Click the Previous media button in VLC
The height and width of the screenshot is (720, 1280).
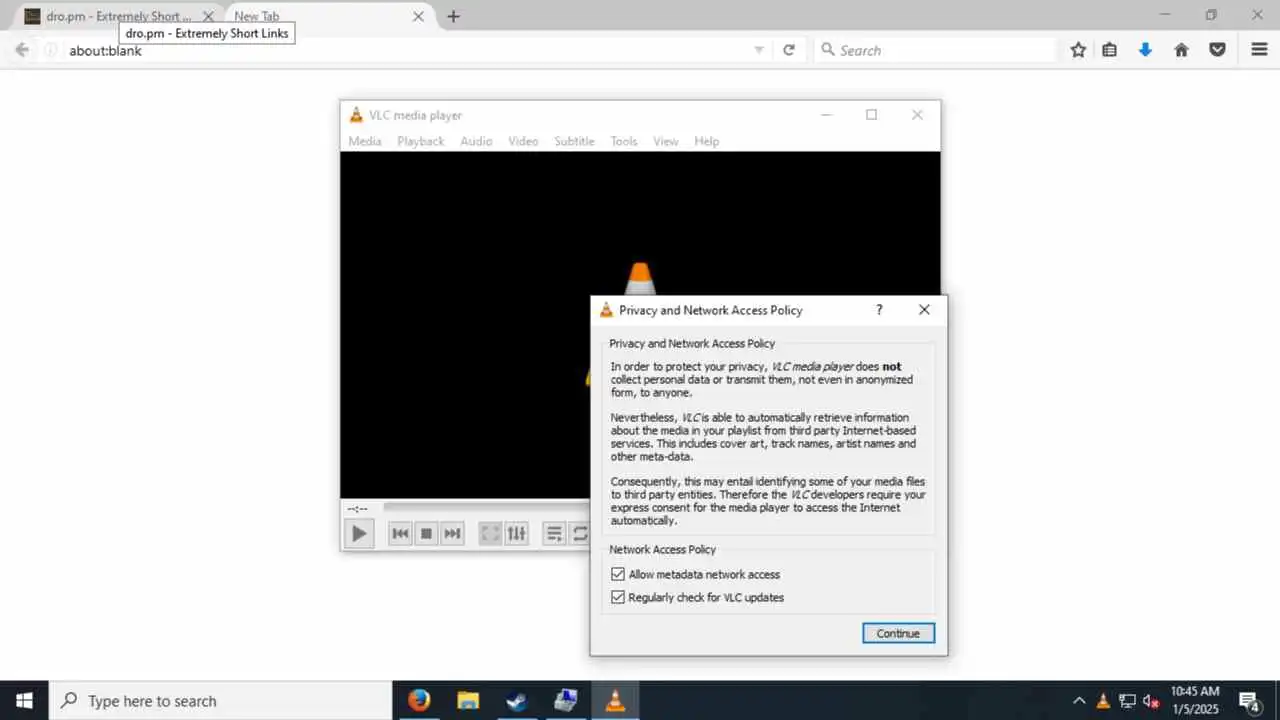click(x=400, y=534)
